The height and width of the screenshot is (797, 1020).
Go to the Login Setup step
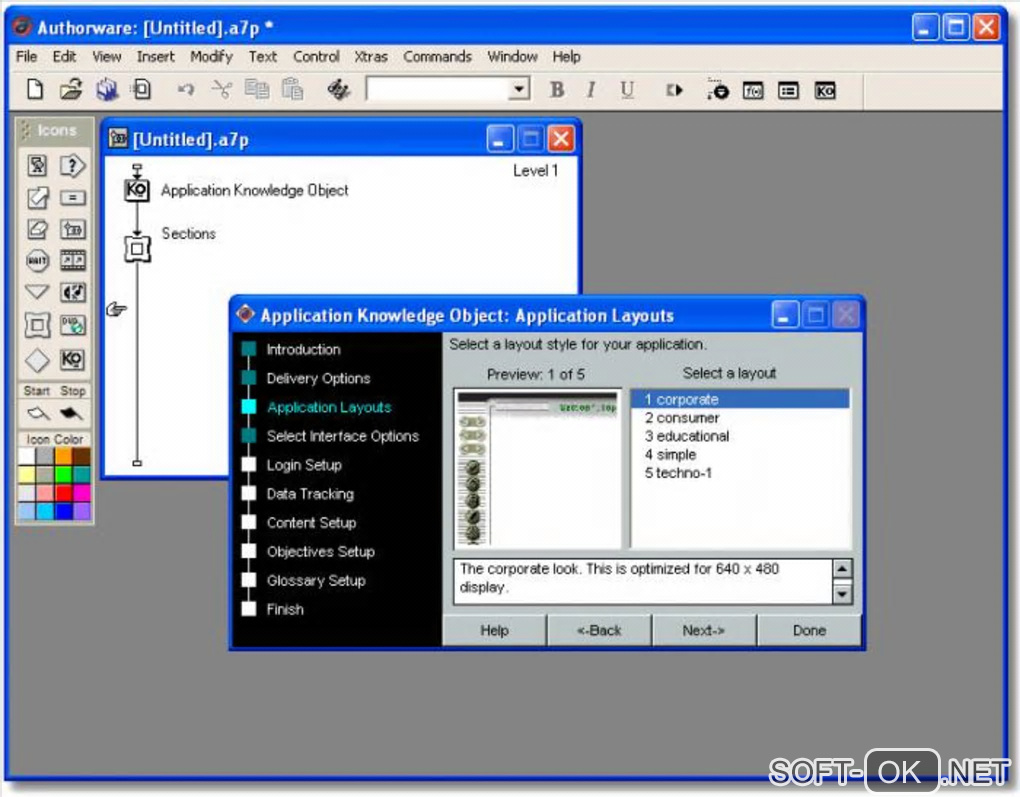[304, 465]
